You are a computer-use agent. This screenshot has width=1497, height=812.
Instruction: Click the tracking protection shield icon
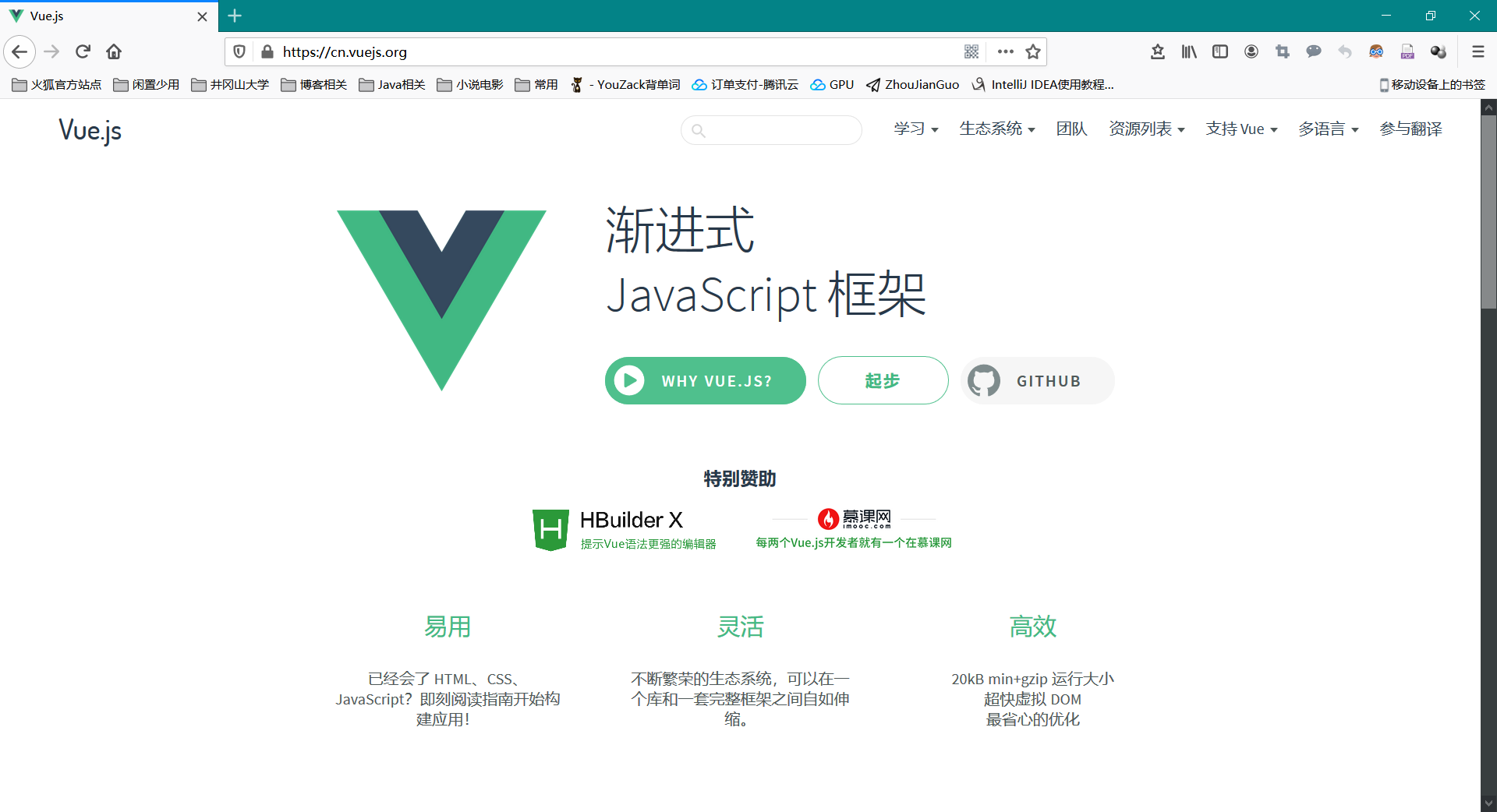pyautogui.click(x=239, y=51)
